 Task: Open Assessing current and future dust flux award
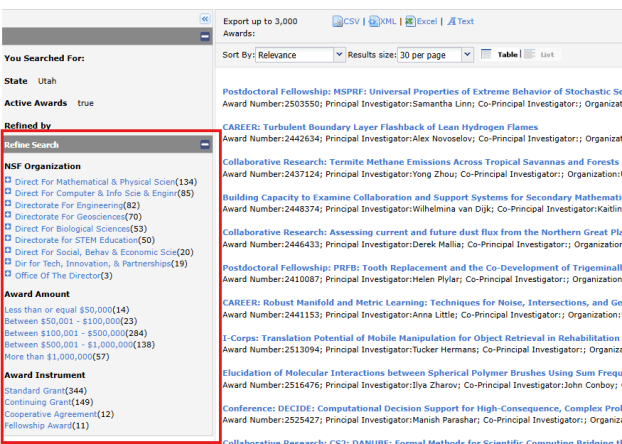pos(422,232)
